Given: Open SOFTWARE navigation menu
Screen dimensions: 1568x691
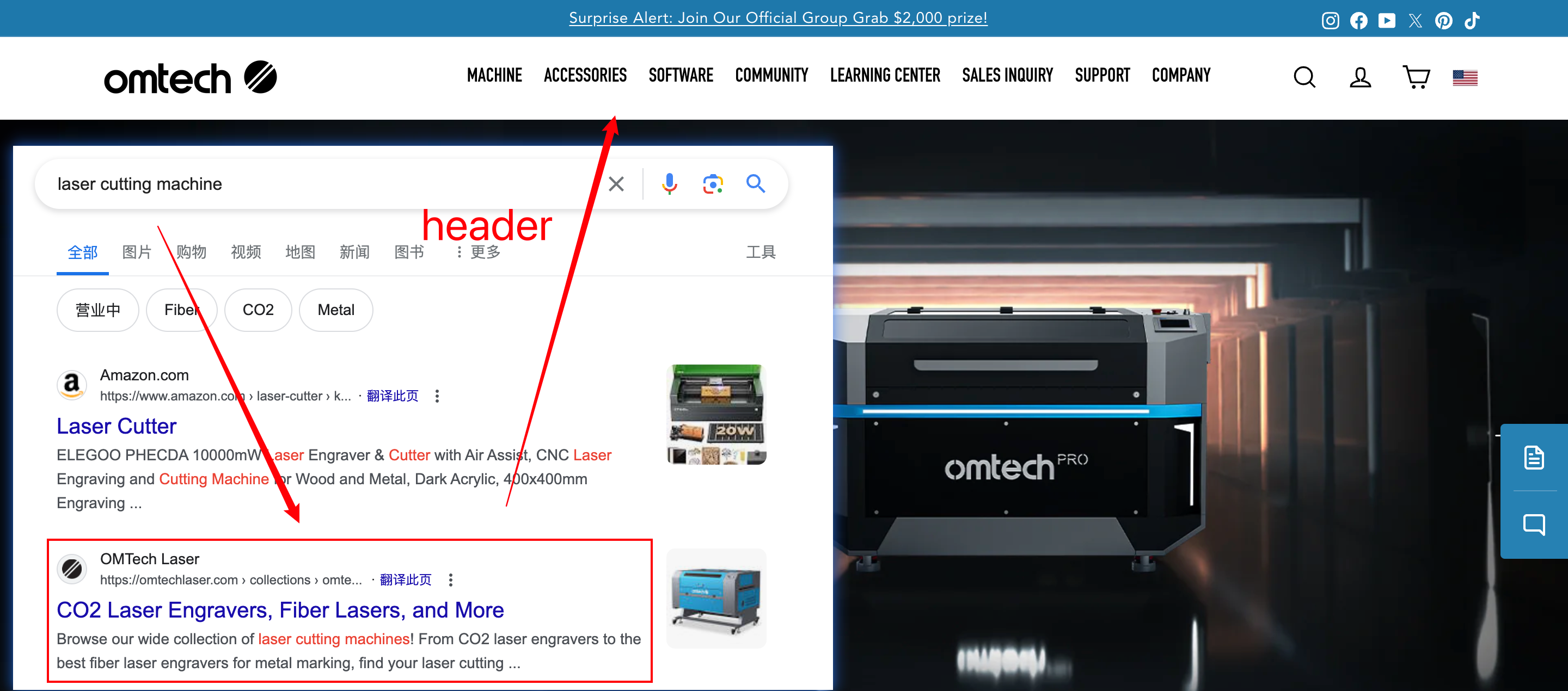Looking at the screenshot, I should click(x=681, y=76).
